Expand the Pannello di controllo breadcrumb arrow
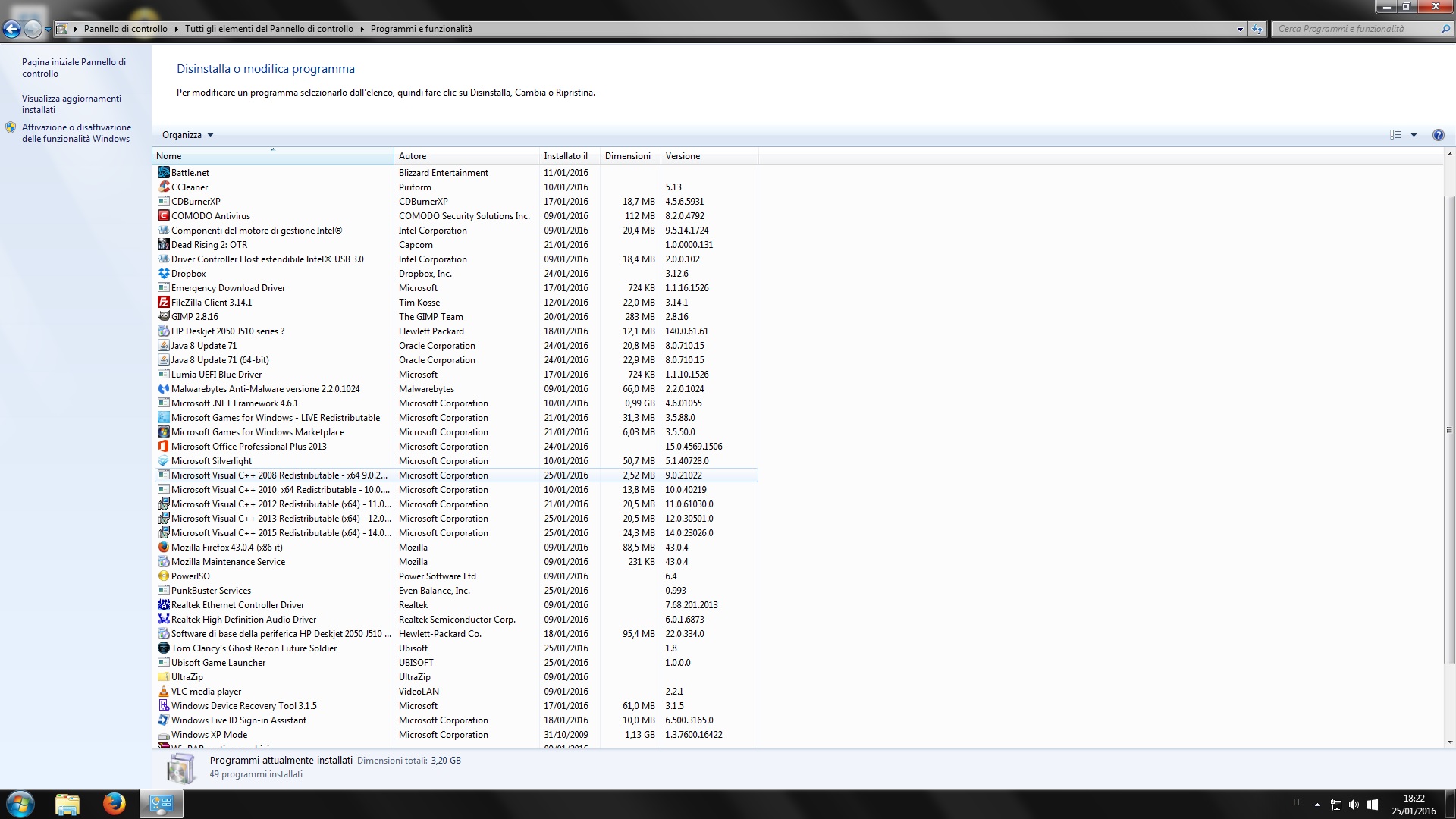 (x=176, y=29)
